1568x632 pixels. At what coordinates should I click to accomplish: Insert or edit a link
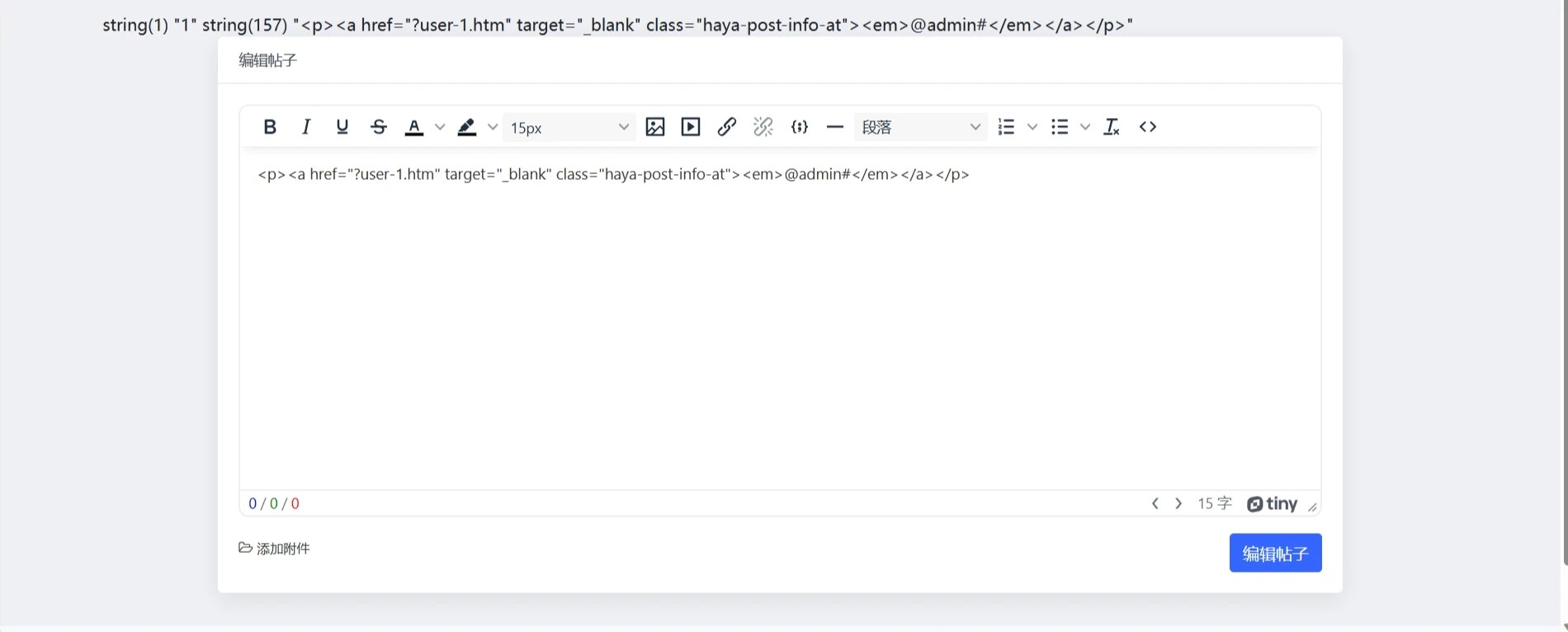coord(727,127)
